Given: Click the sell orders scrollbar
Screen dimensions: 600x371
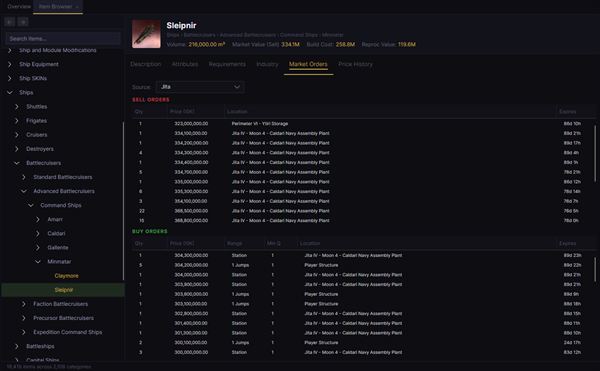Looking at the screenshot, I should [595, 153].
